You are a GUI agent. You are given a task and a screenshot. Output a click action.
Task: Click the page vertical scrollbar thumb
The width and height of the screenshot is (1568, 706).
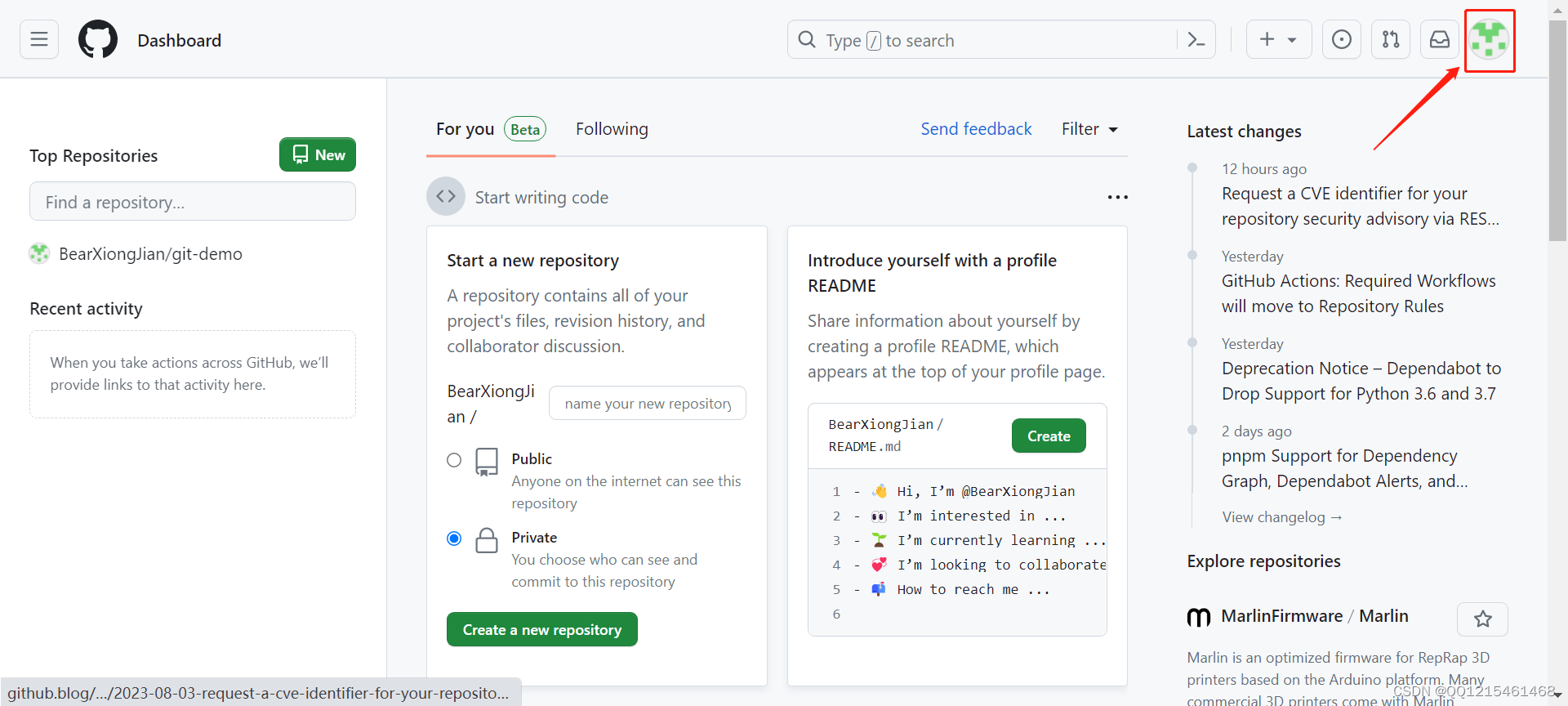1557,131
